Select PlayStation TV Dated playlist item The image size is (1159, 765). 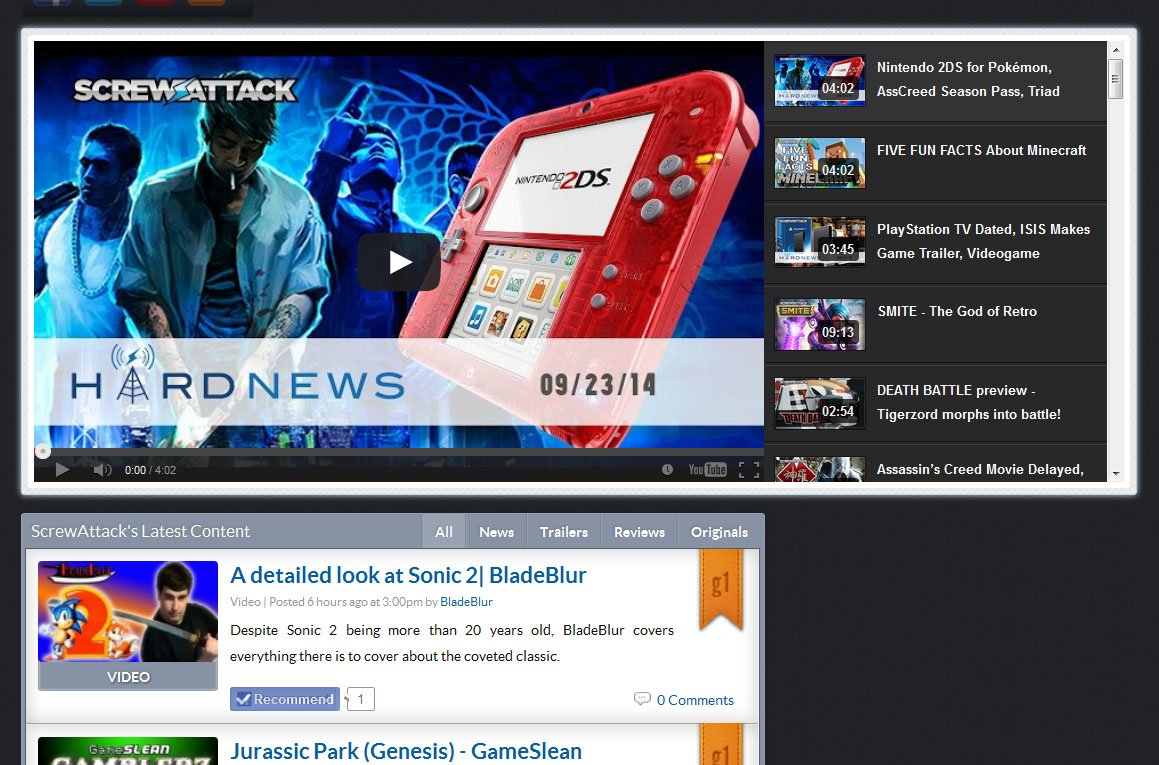point(935,242)
